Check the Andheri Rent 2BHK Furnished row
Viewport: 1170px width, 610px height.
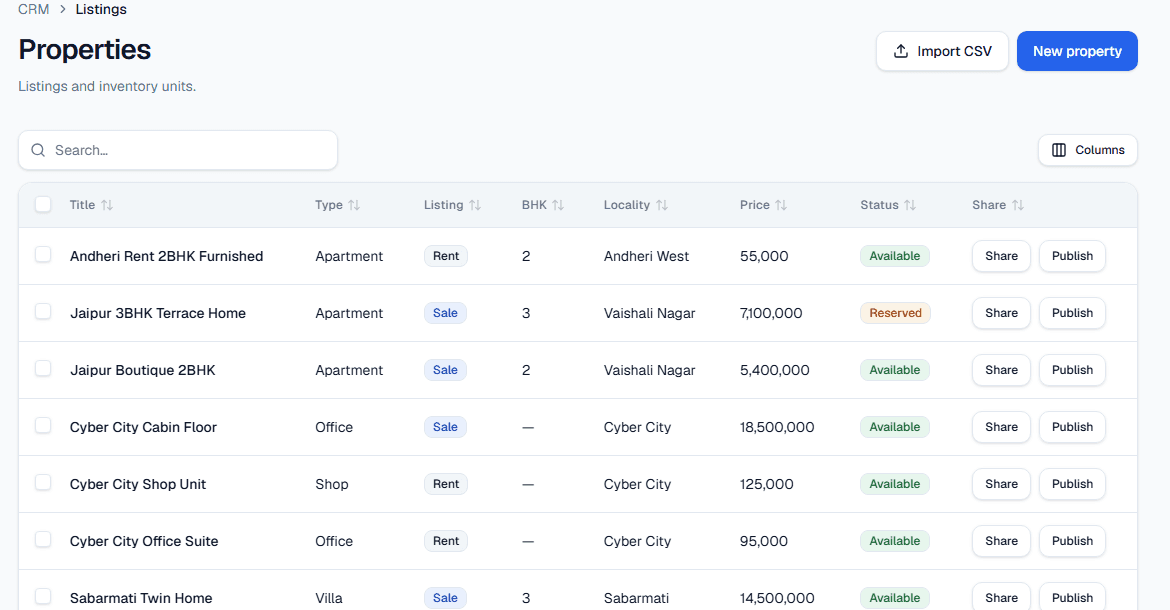[43, 254]
